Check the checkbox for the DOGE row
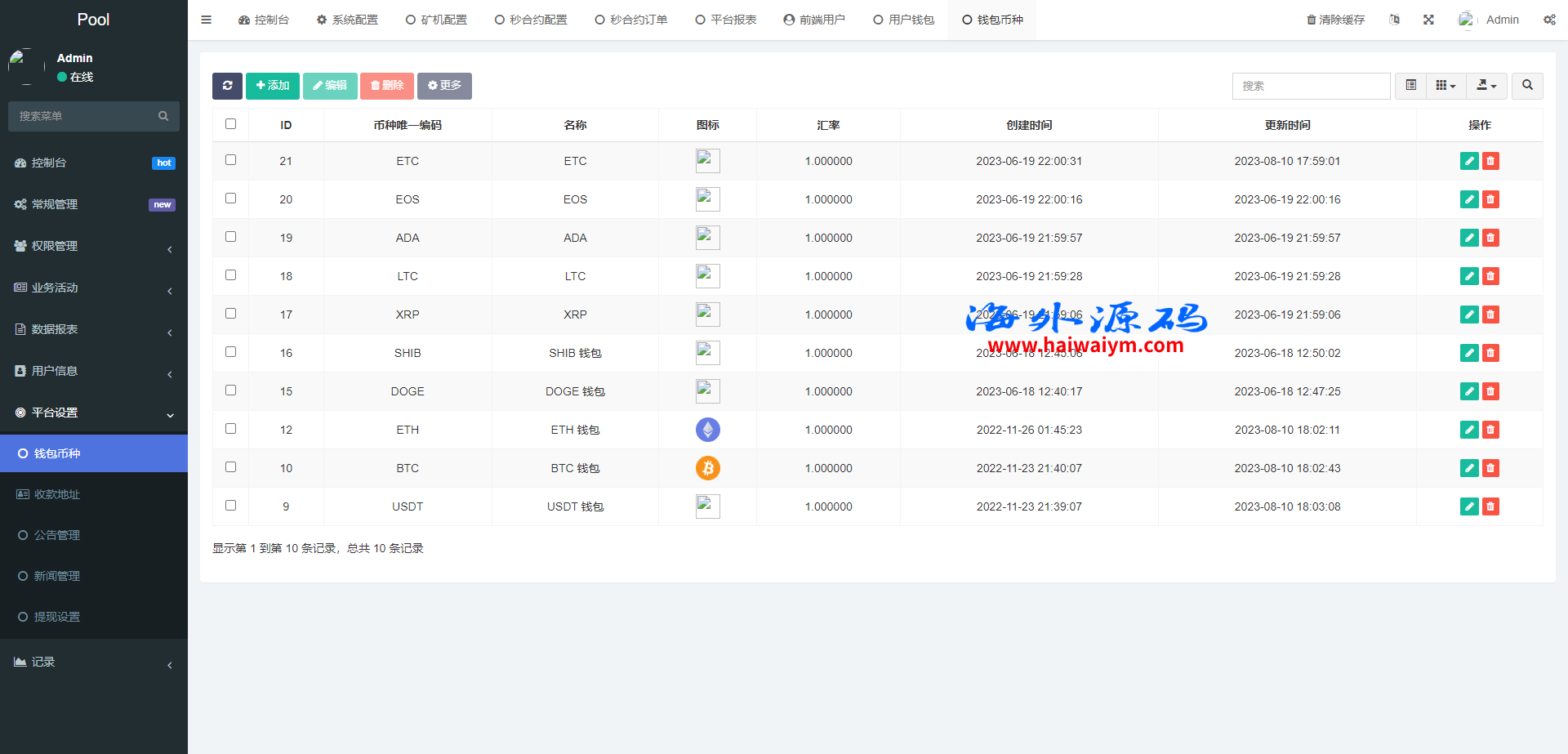The height and width of the screenshot is (754, 1568). pos(231,390)
